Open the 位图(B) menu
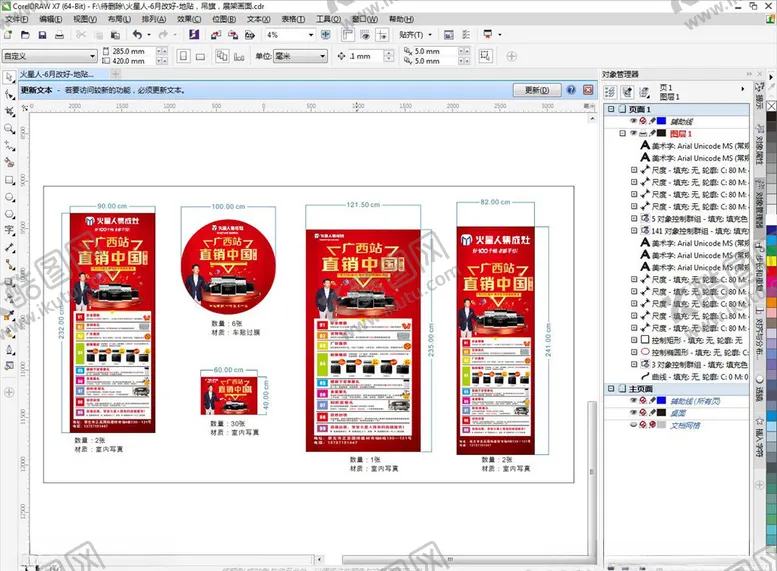Image resolution: width=777 pixels, height=571 pixels. [x=223, y=19]
